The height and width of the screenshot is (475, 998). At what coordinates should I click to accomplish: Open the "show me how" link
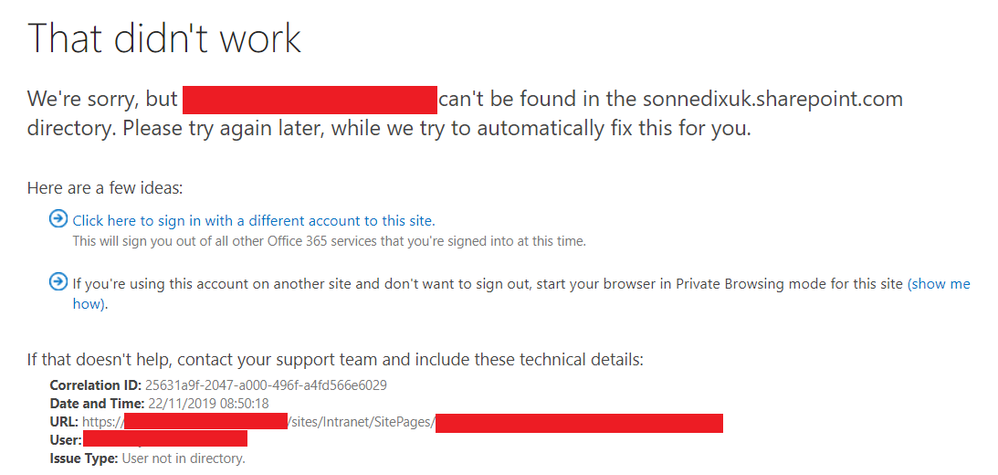(x=937, y=284)
